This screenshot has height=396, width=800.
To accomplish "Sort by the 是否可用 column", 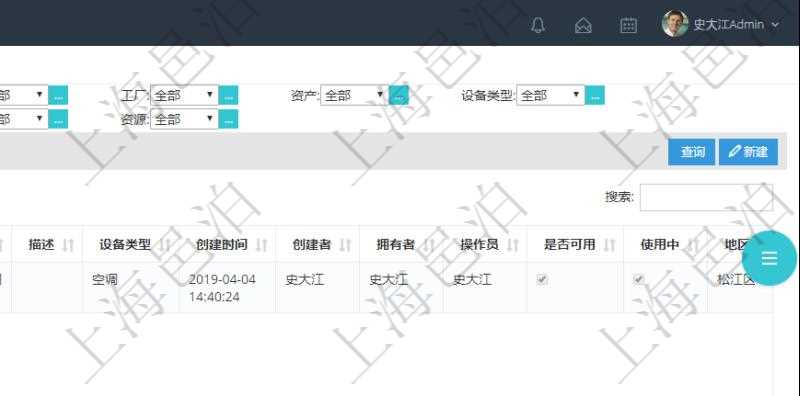I will point(575,244).
